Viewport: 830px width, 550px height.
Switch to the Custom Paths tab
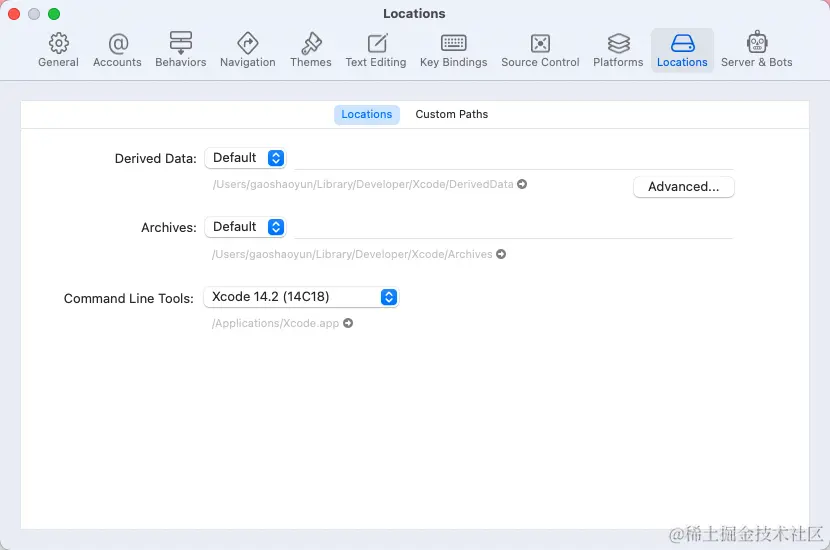(452, 114)
